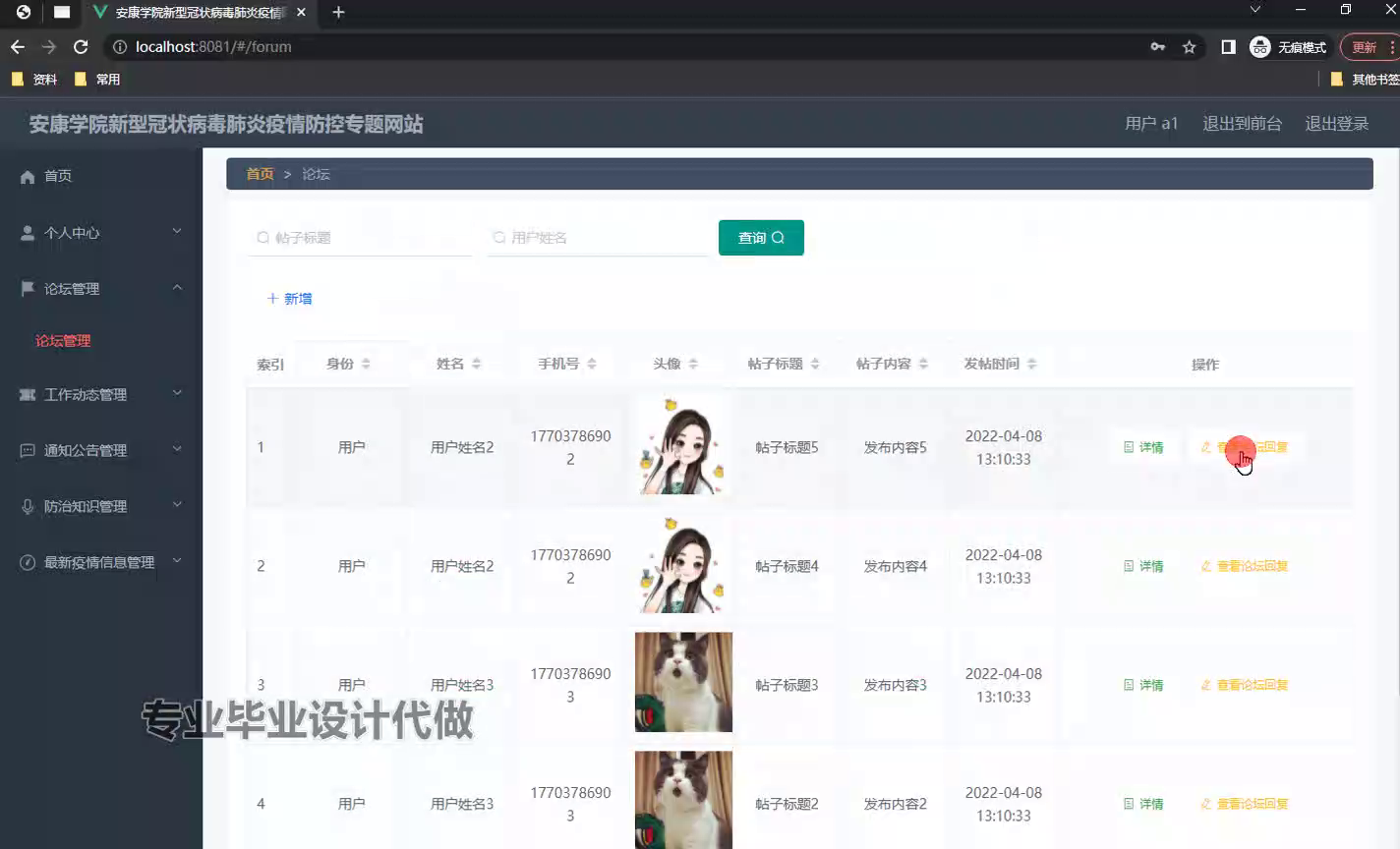
Task: Click the address bar URL localhost:8081/#/forum
Action: (213, 46)
